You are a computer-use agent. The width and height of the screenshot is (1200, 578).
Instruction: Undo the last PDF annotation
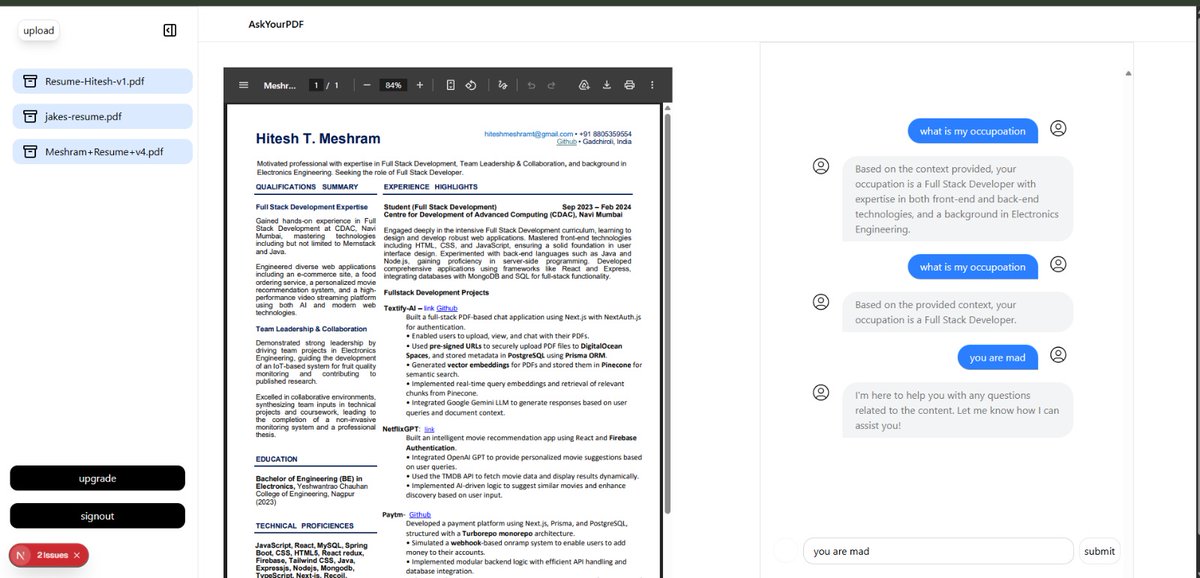click(x=532, y=85)
